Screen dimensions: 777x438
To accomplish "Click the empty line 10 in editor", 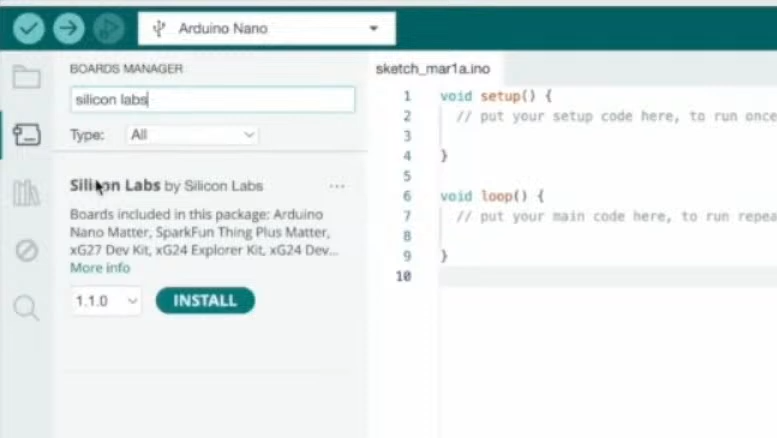I will pos(608,276).
